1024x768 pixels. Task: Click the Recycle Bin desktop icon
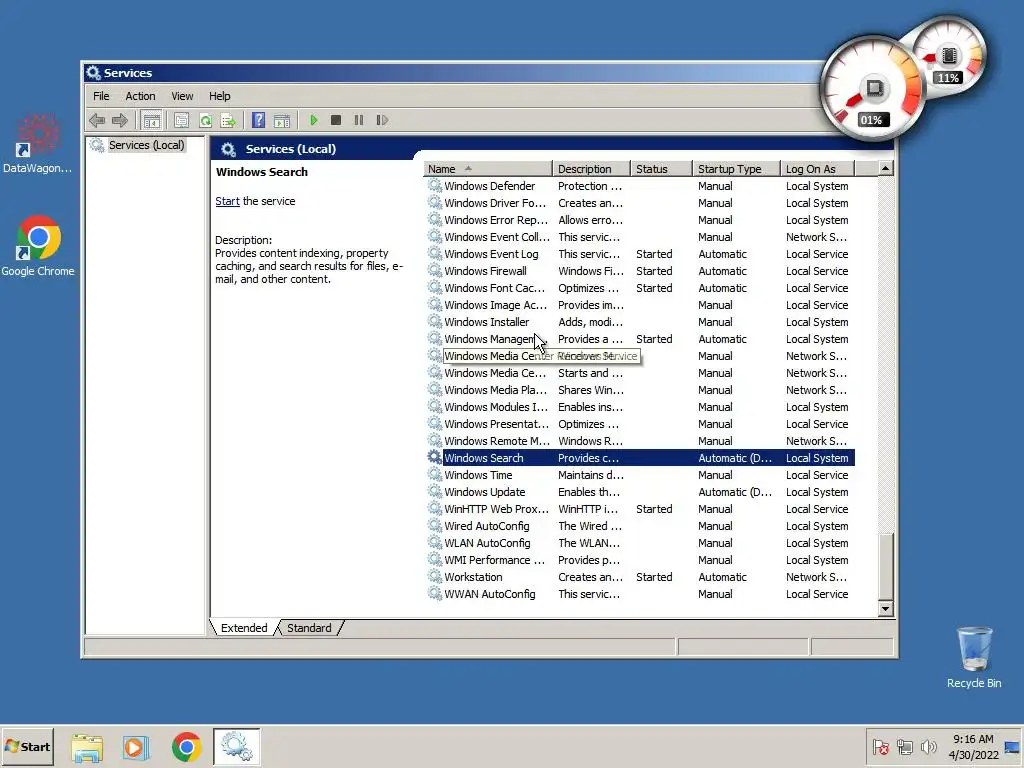(974, 648)
